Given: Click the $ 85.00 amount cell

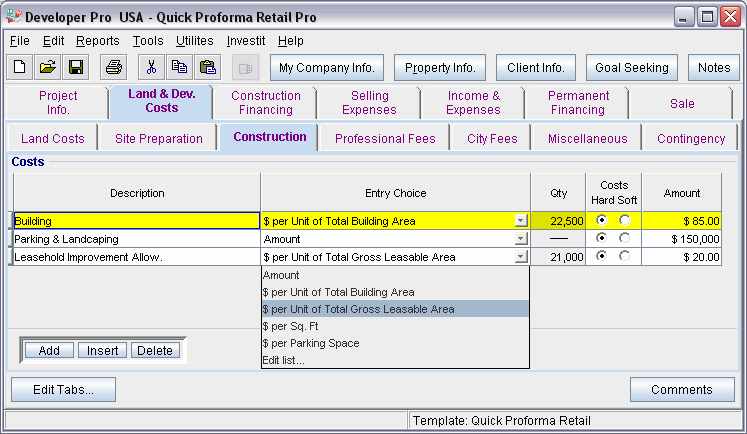Looking at the screenshot, I should [x=681, y=221].
